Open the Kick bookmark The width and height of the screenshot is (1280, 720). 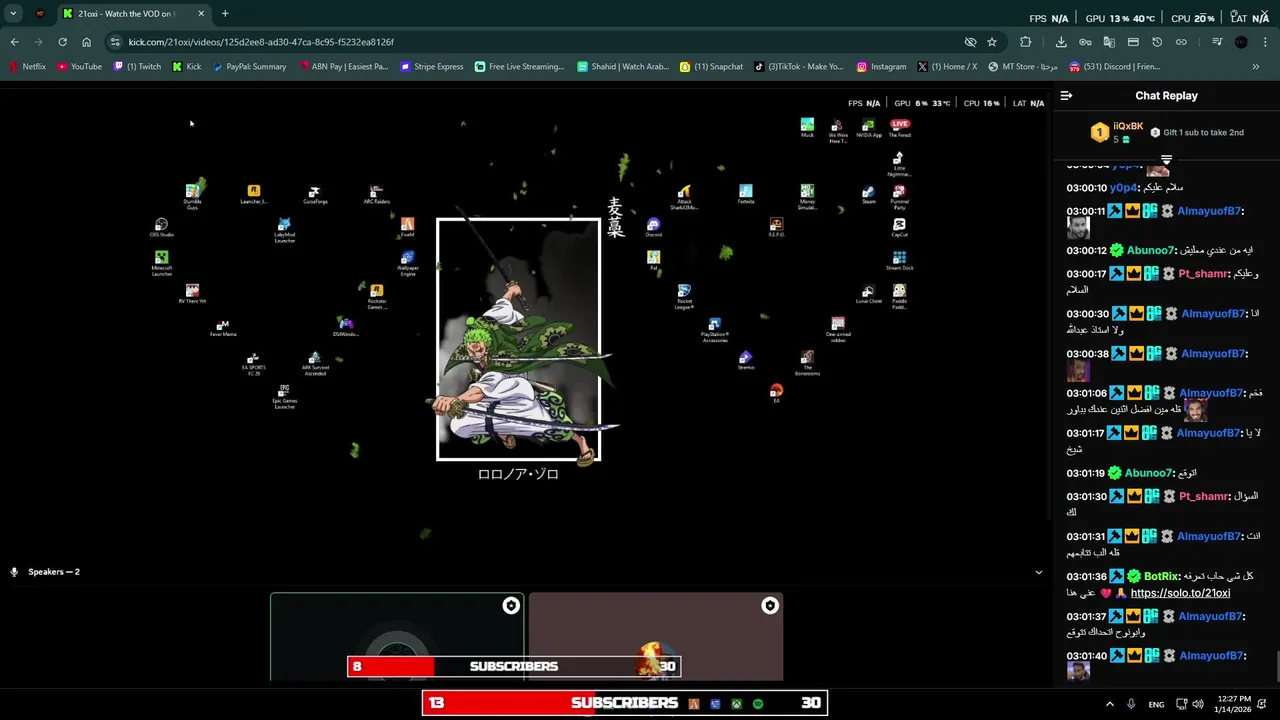click(187, 67)
